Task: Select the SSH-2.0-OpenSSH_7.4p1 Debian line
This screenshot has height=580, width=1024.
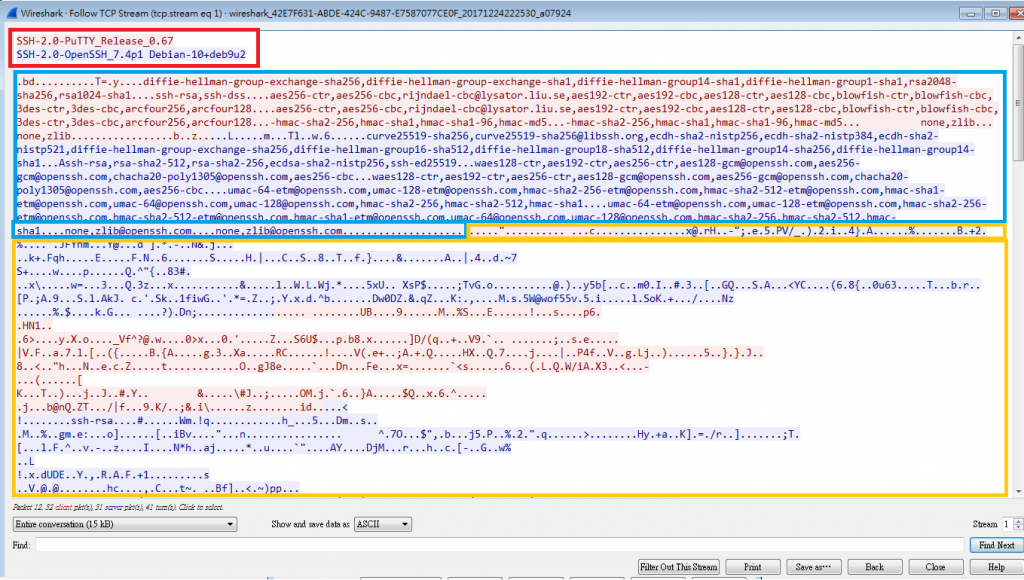Action: pyautogui.click(x=131, y=54)
